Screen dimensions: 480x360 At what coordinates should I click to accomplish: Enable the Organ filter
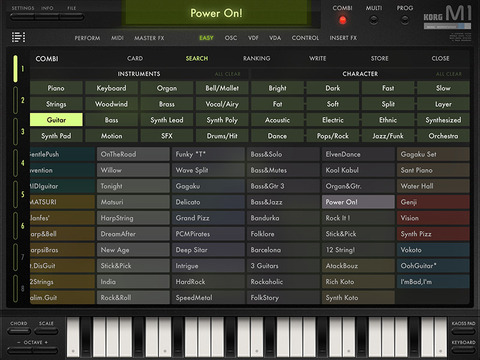(x=167, y=88)
